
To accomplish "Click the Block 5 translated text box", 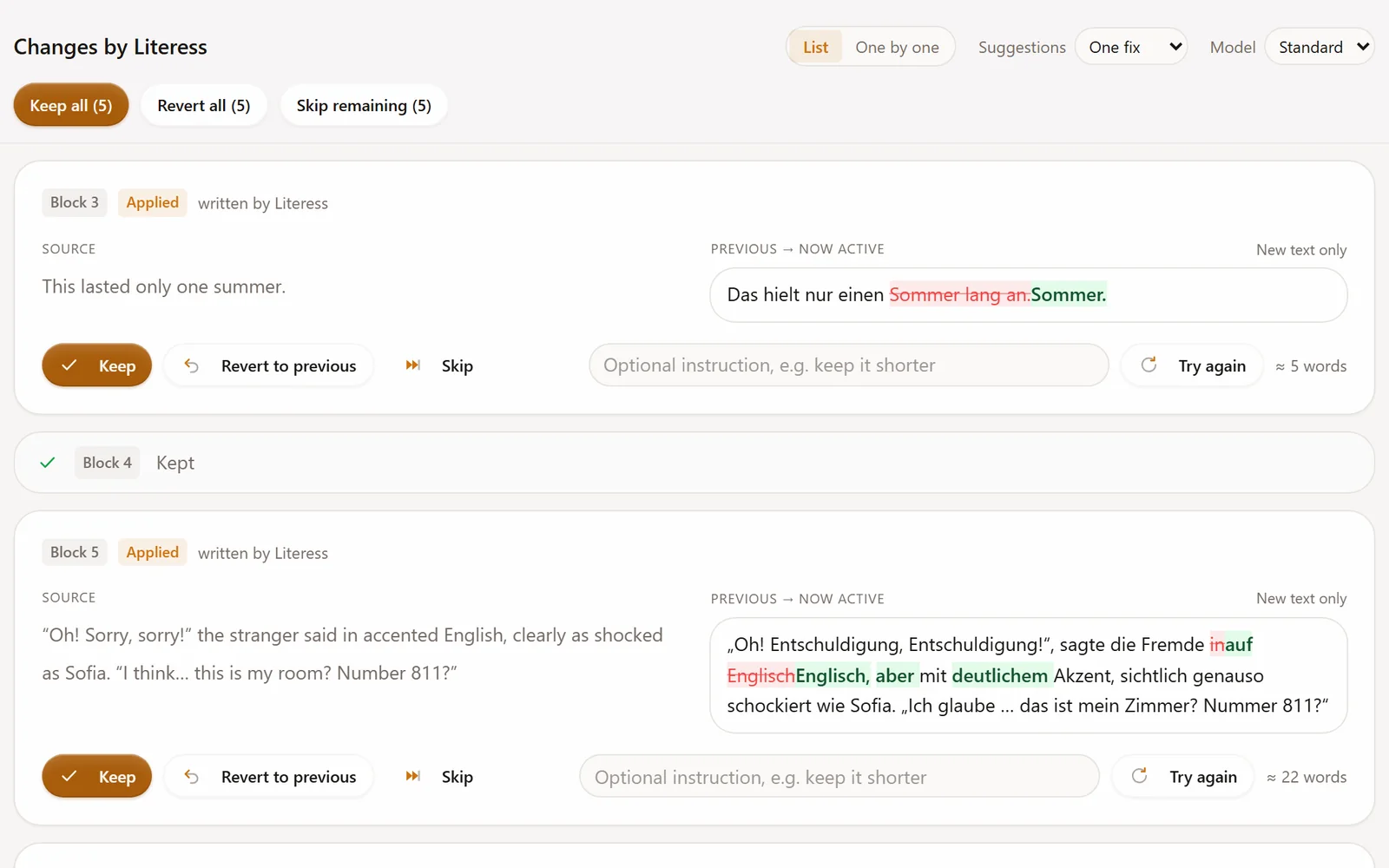I will tap(1029, 675).
